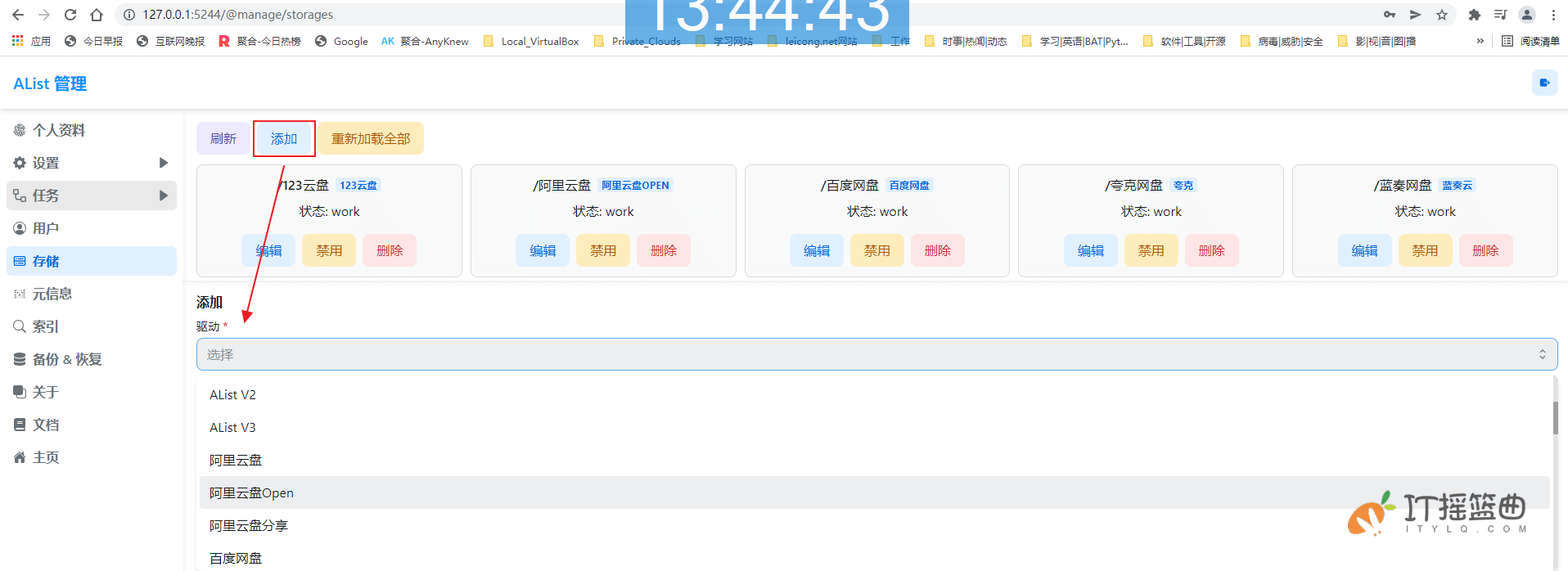Open the 软件|工具|开源 bookmark folder

1184,41
